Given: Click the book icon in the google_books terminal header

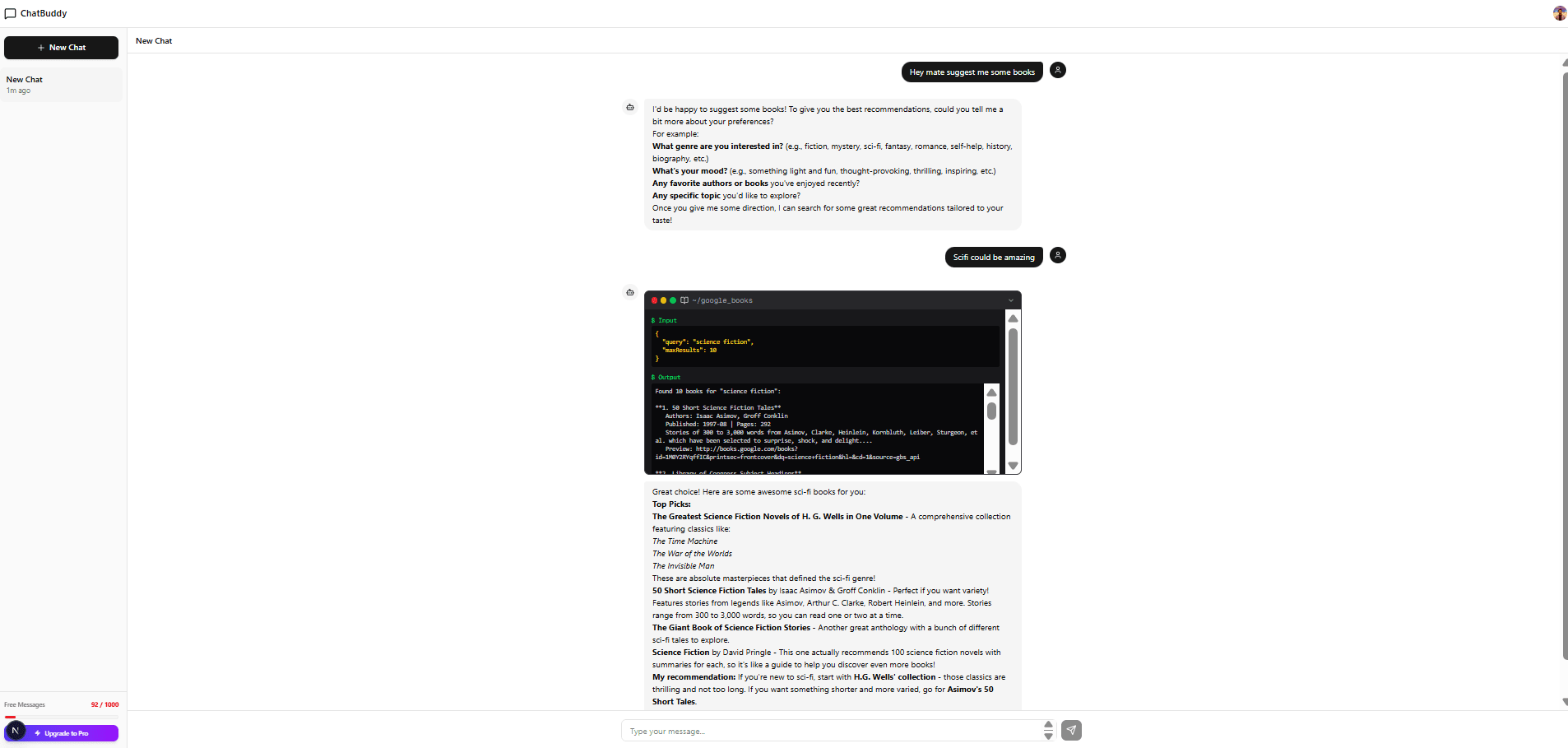Looking at the screenshot, I should [684, 300].
